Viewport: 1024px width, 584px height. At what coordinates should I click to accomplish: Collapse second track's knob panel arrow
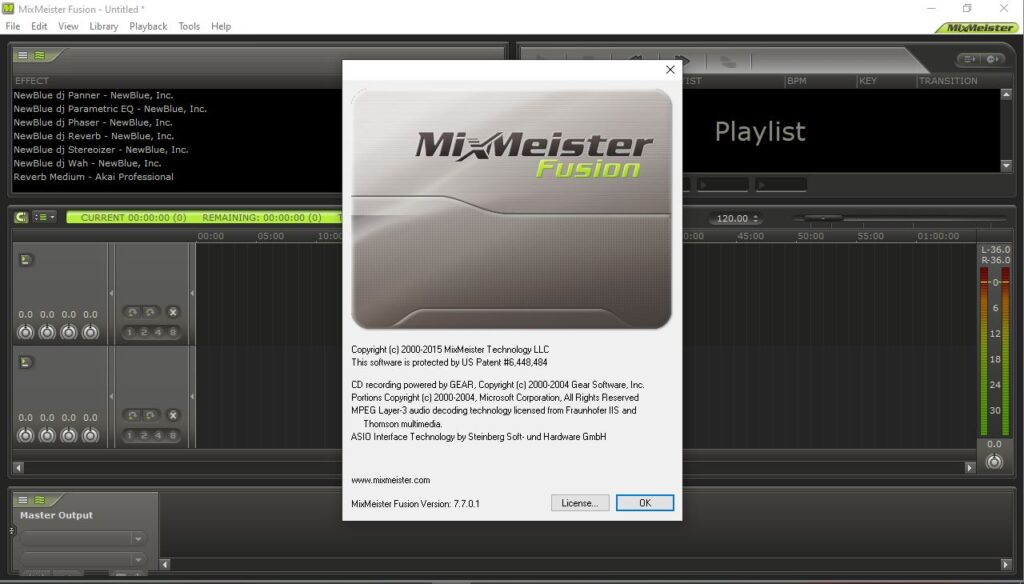coord(111,397)
